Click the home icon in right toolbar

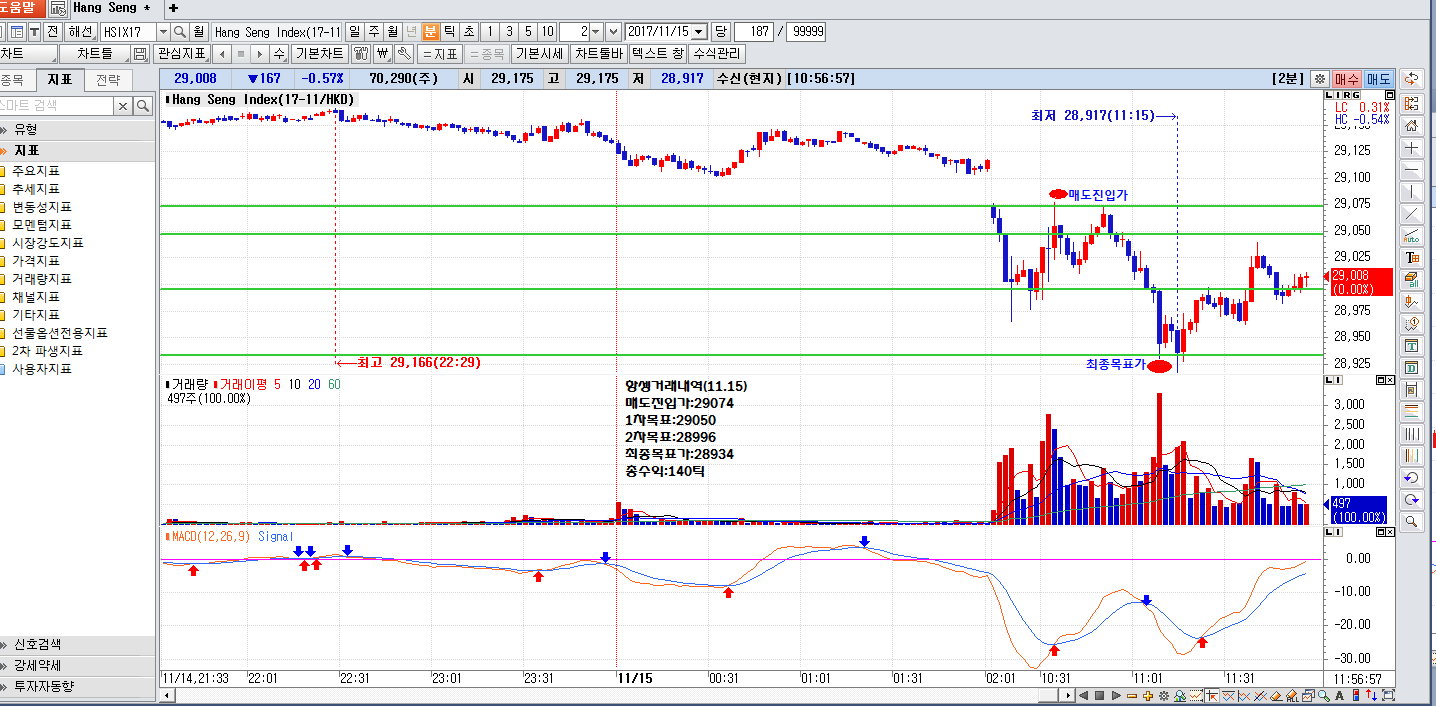click(x=1412, y=126)
